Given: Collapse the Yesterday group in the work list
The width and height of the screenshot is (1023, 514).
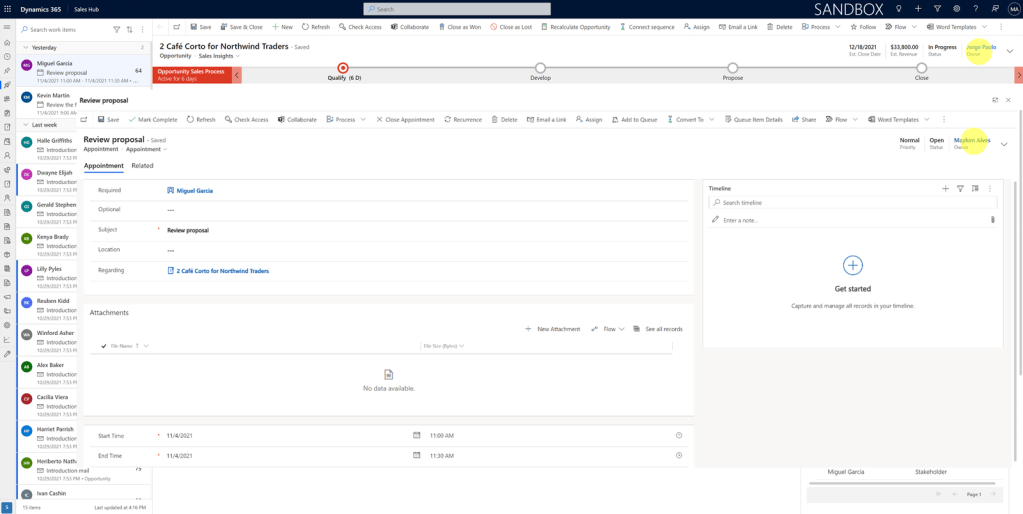Looking at the screenshot, I should (26, 47).
